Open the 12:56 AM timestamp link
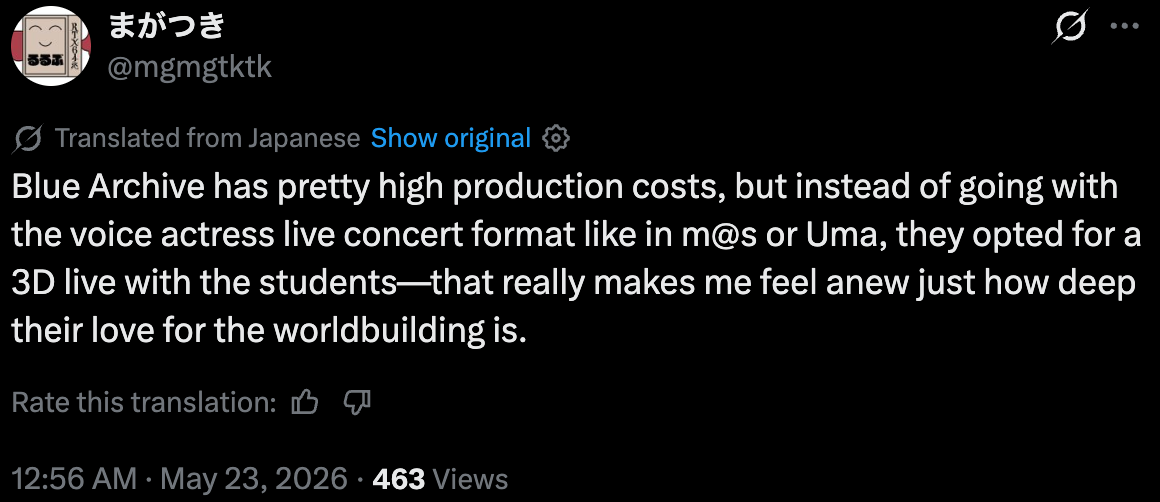1160x502 pixels. [x=75, y=479]
